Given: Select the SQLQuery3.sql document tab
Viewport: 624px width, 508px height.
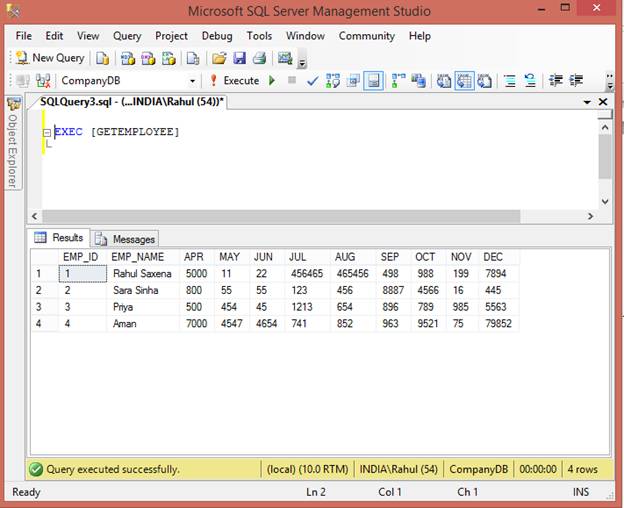Looking at the screenshot, I should point(131,102).
